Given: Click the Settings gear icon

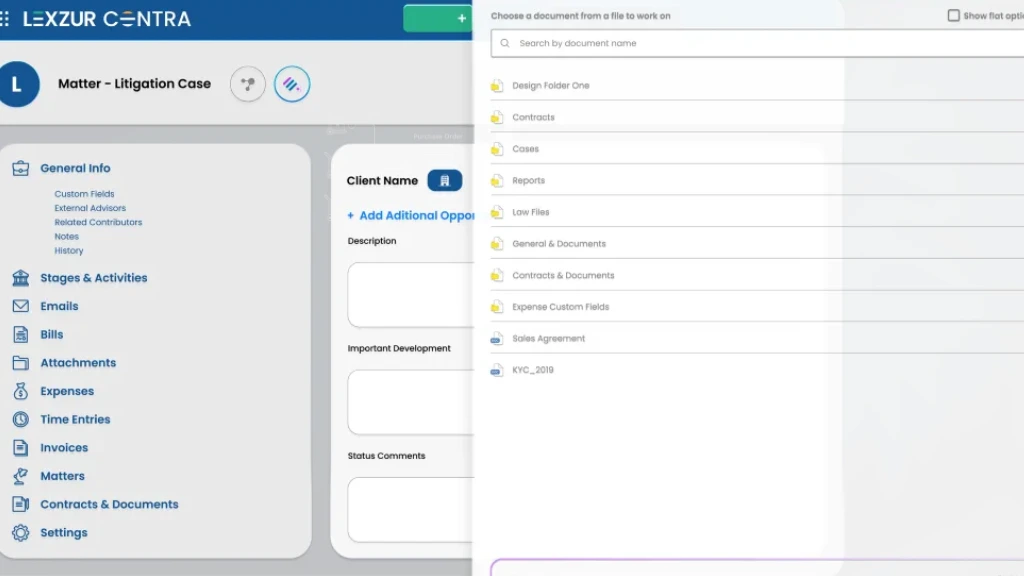Looking at the screenshot, I should point(21,533).
